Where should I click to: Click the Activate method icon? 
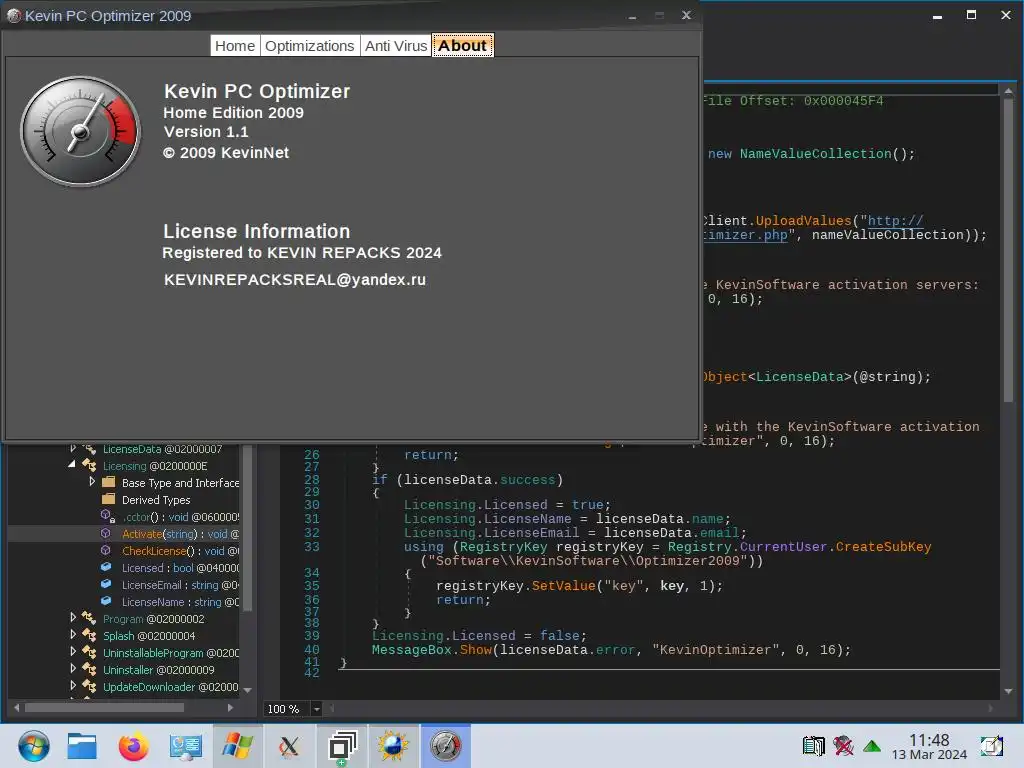click(106, 534)
